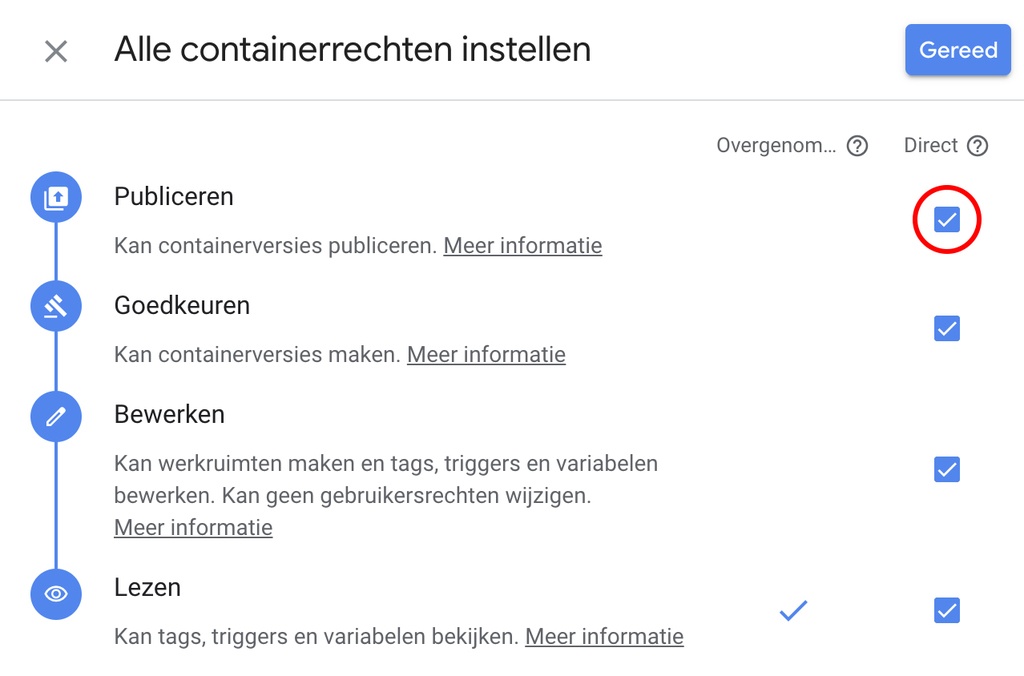Click the Lezen eye icon
The image size is (1024, 676).
[x=56, y=594]
